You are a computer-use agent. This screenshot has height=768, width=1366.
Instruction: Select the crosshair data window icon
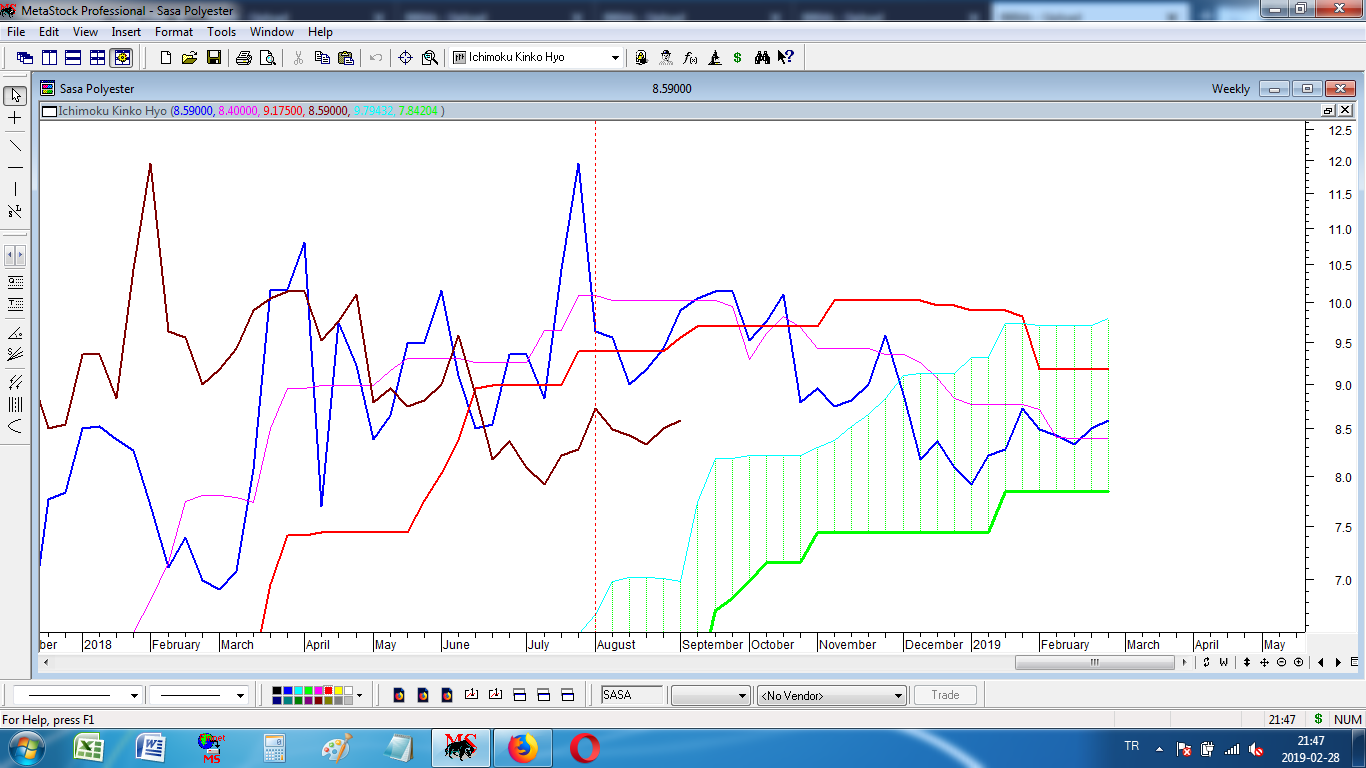405,58
